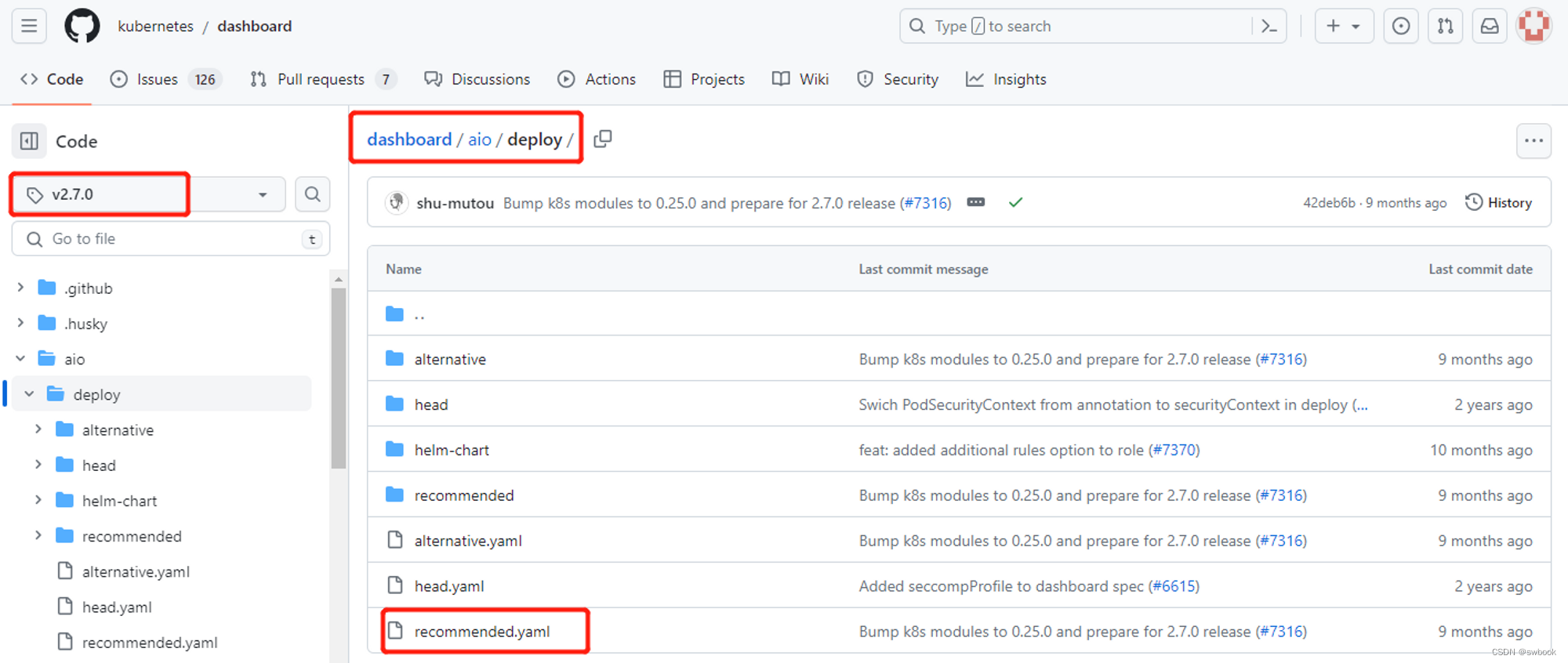Expand commit message details ellipsis
The width and height of the screenshot is (1568, 663).
[975, 202]
